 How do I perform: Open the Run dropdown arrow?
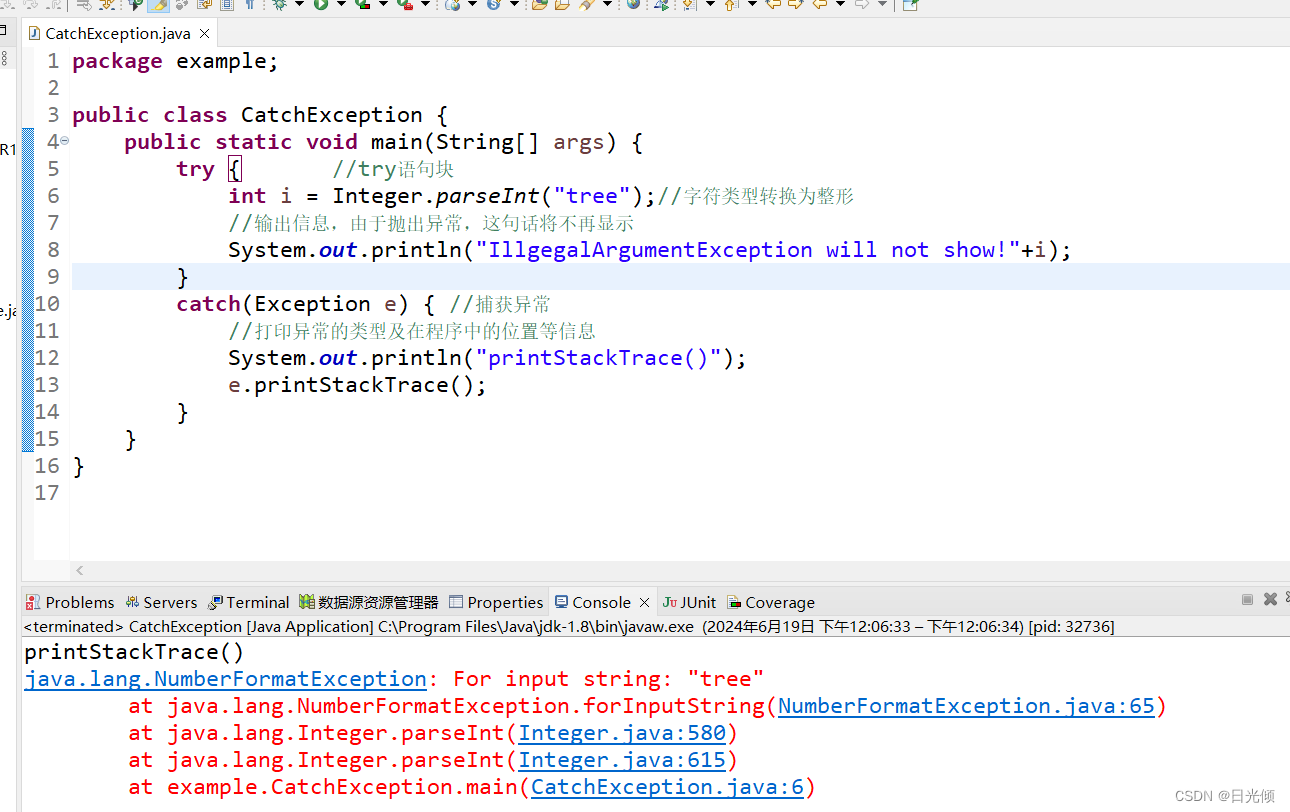pyautogui.click(x=340, y=5)
